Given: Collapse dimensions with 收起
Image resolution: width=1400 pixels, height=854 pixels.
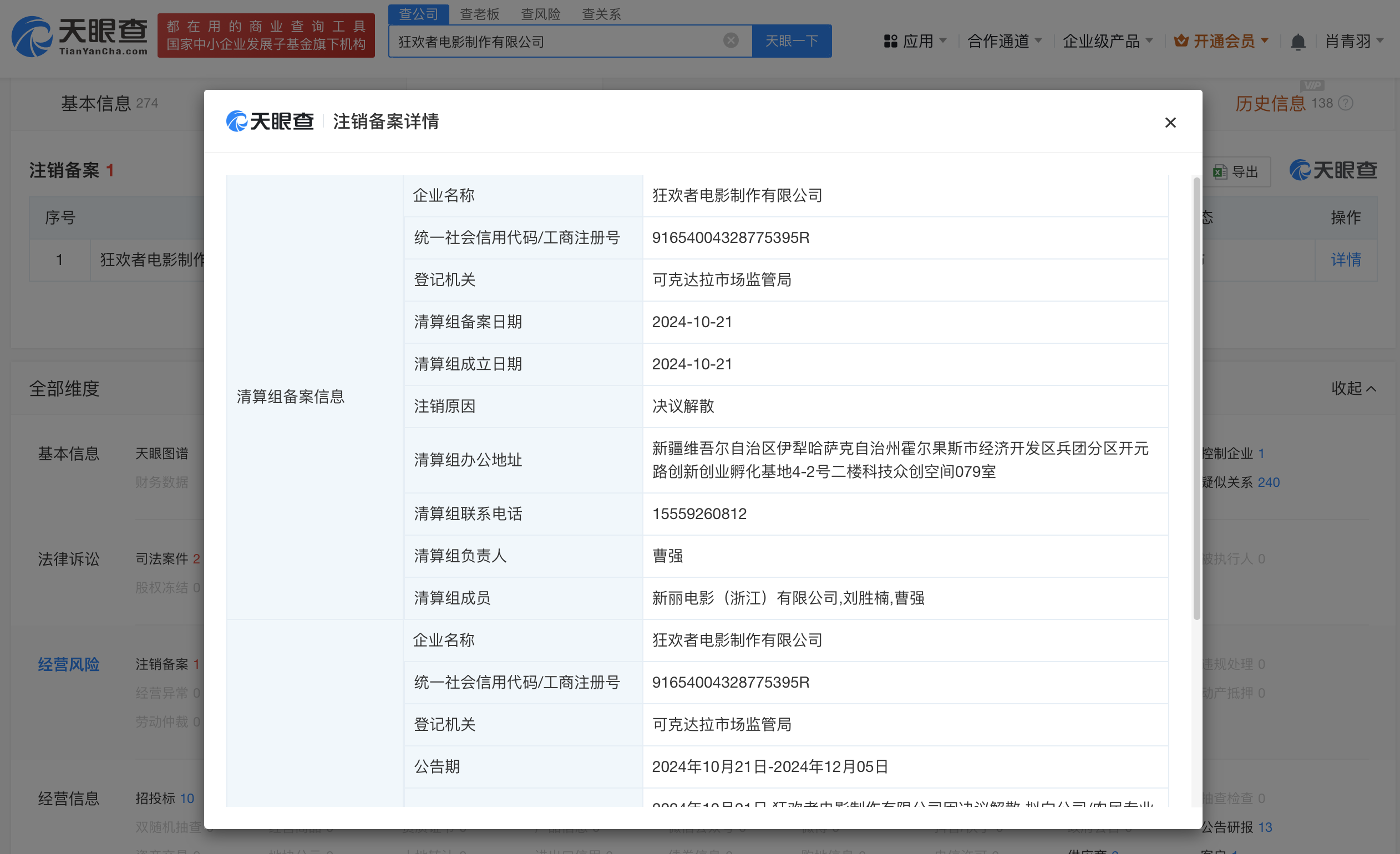Looking at the screenshot, I should [x=1353, y=388].
